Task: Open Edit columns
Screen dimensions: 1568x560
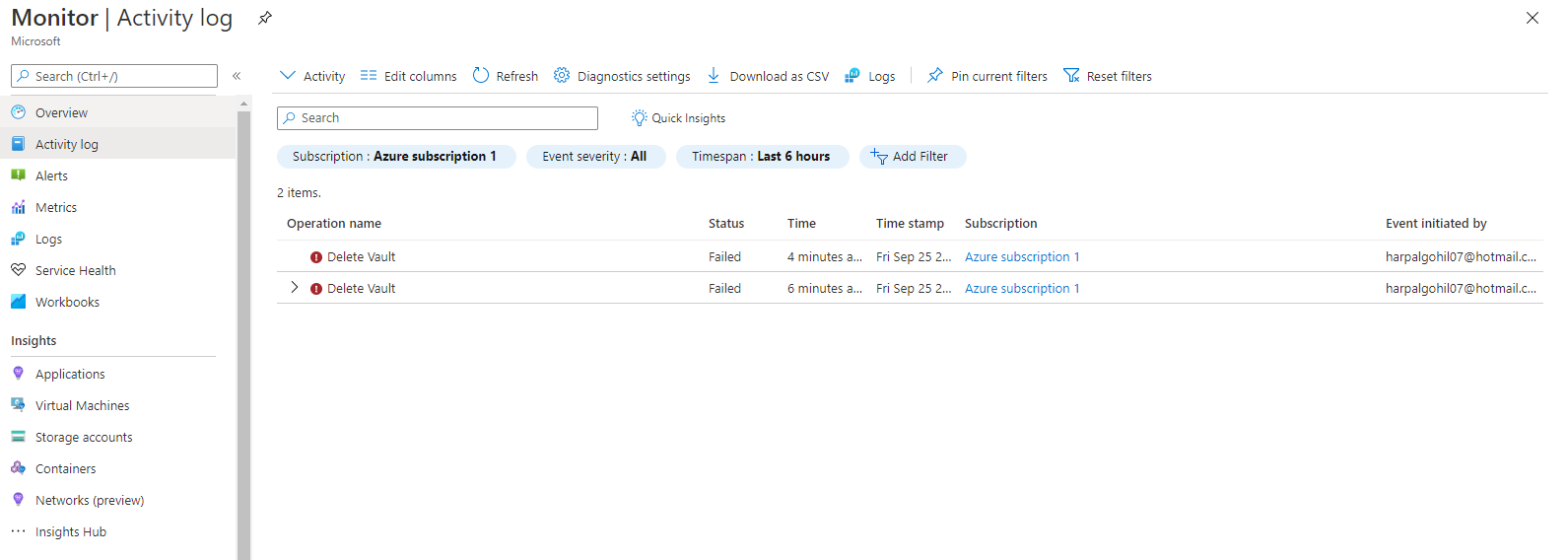Action: pyautogui.click(x=408, y=76)
